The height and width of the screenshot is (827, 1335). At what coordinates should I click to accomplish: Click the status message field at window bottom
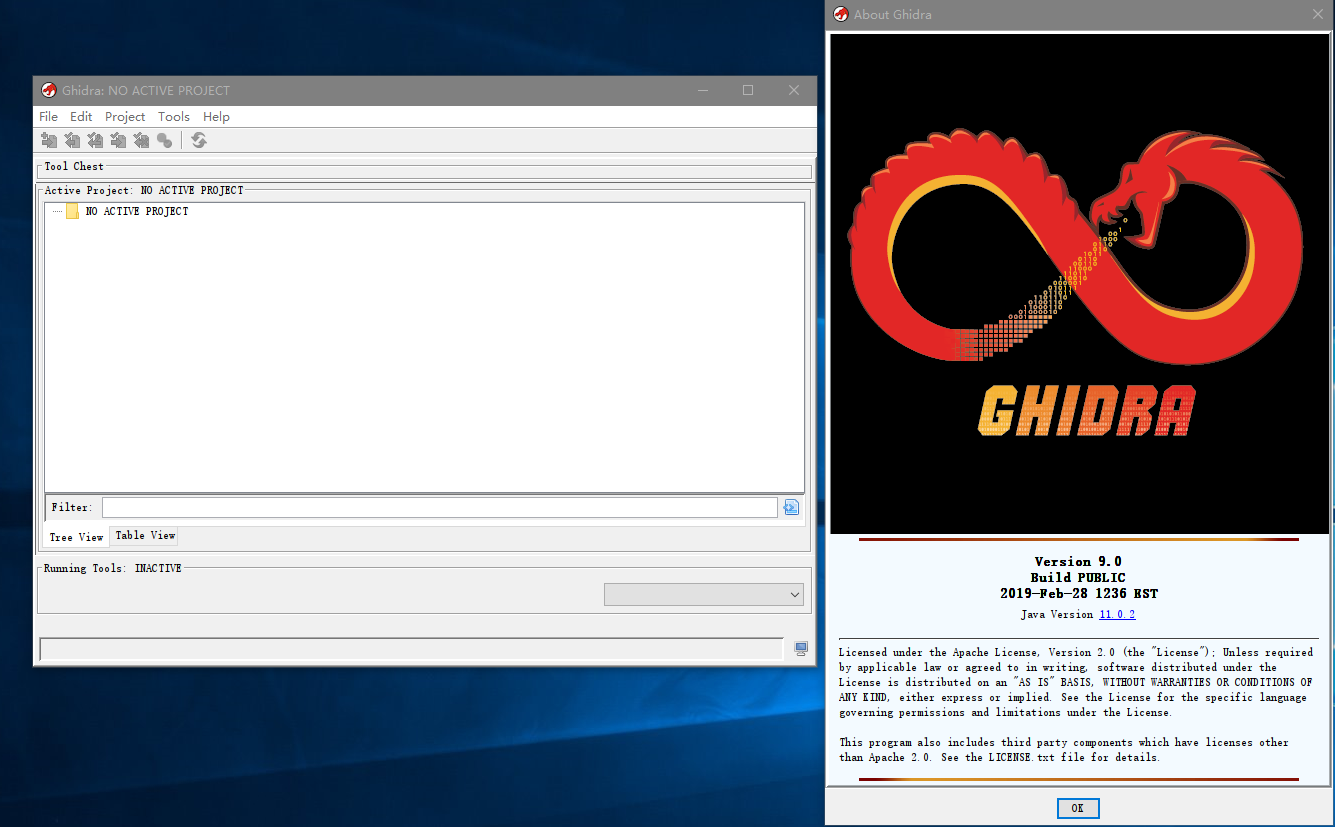click(411, 649)
